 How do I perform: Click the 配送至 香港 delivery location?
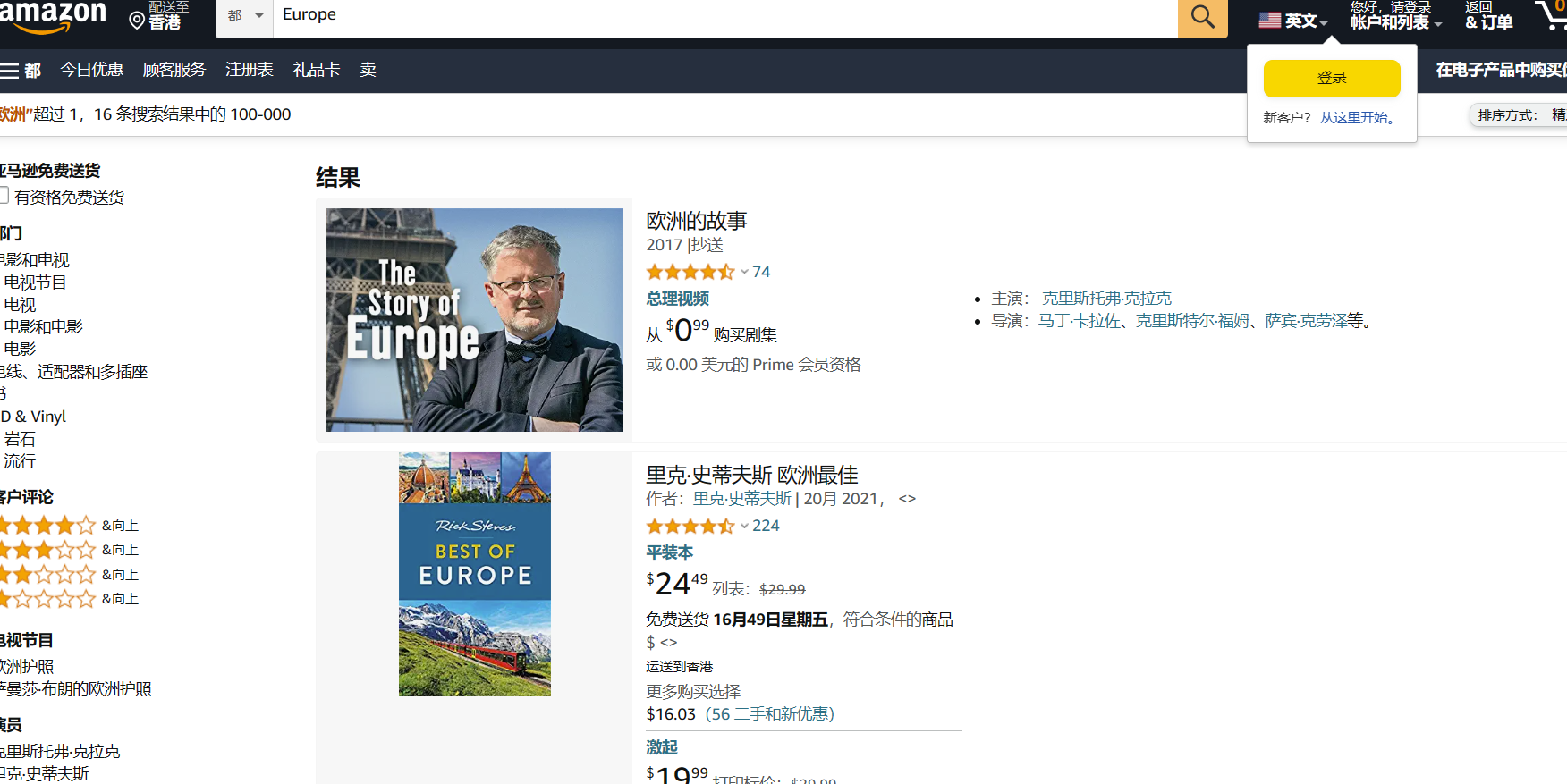159,16
